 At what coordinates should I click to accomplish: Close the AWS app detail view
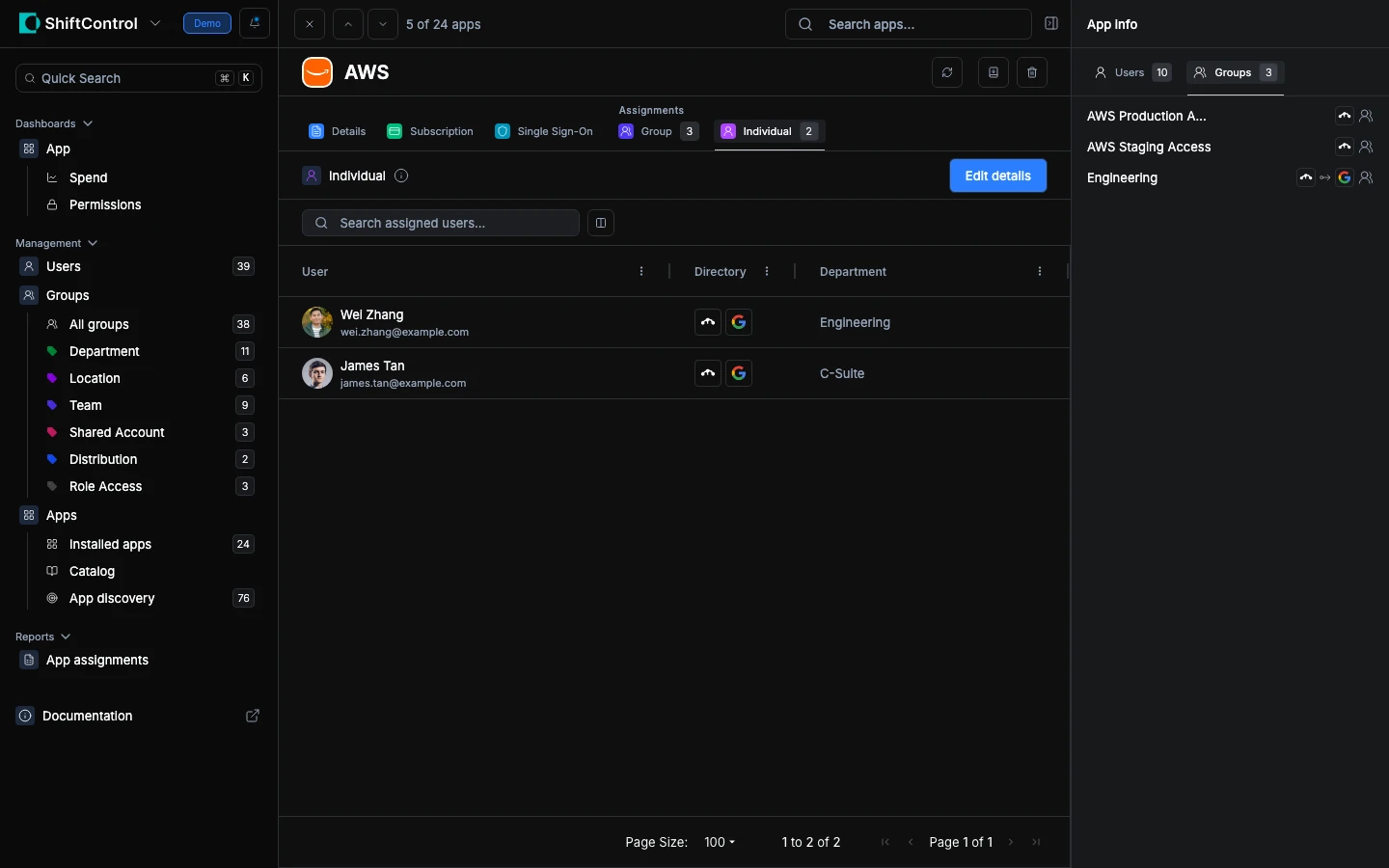tap(309, 24)
